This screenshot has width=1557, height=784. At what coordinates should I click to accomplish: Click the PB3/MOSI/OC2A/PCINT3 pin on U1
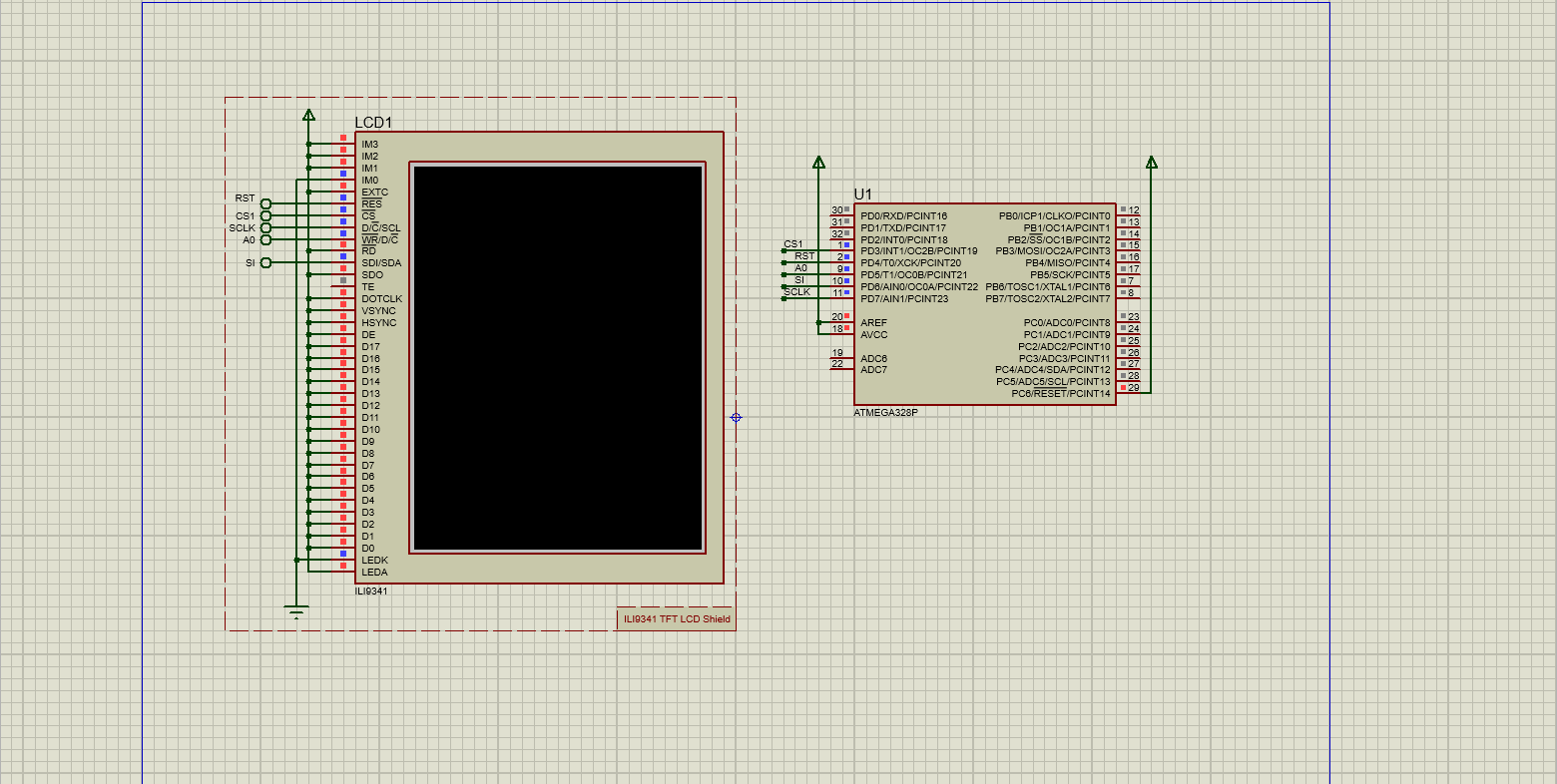(1052, 251)
